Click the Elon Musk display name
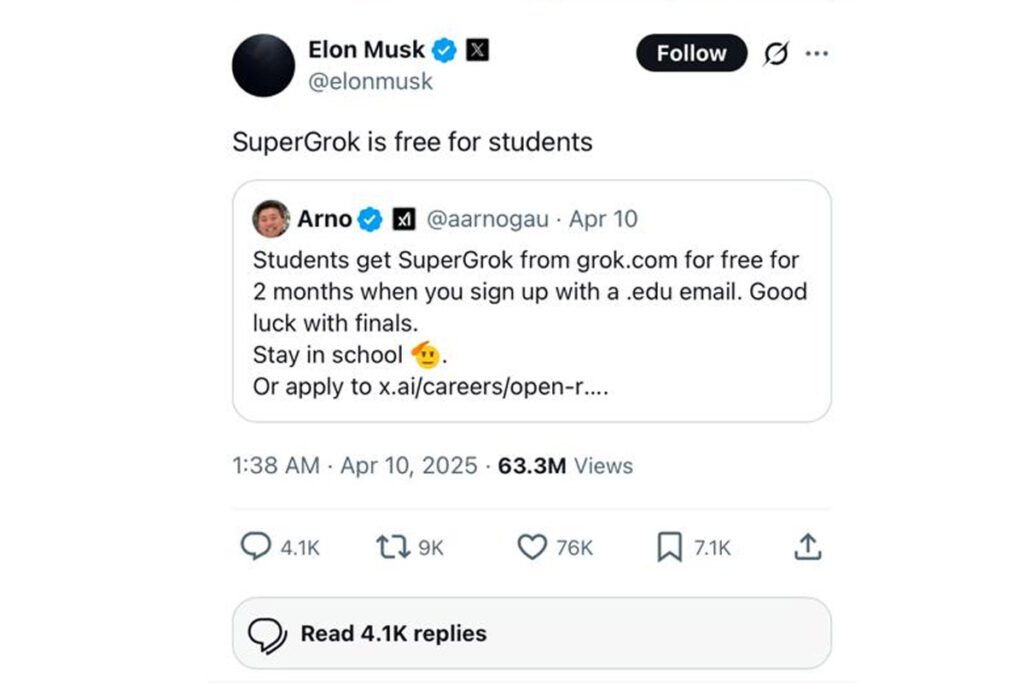 [x=366, y=50]
